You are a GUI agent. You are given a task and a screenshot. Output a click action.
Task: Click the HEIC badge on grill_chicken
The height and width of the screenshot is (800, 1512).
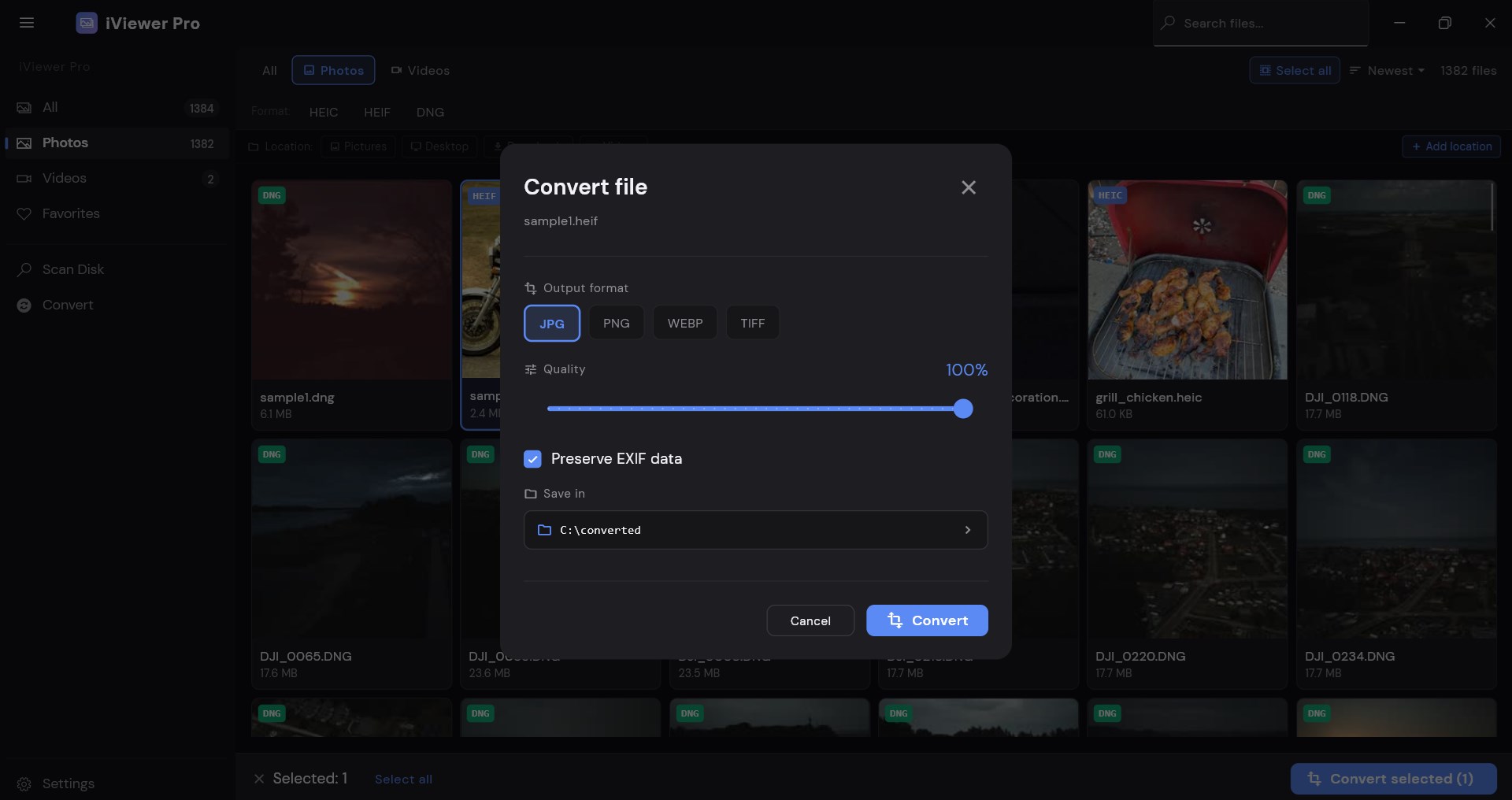point(1110,195)
